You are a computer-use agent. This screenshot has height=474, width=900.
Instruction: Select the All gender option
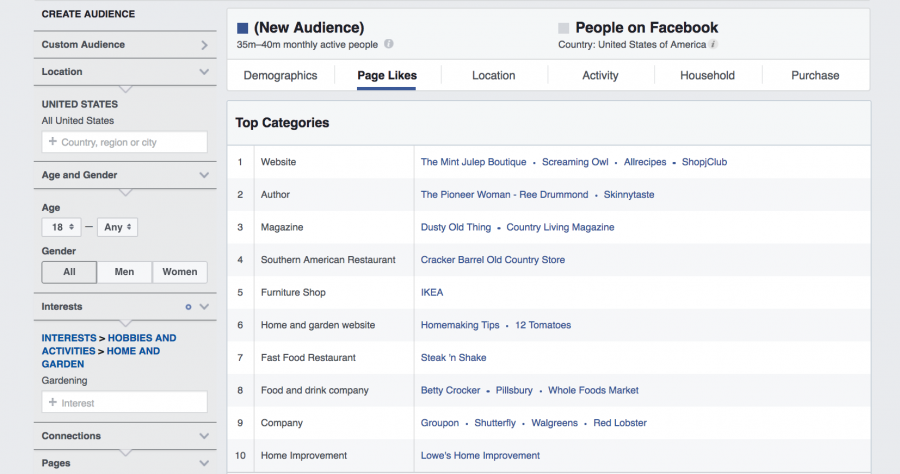pos(69,272)
